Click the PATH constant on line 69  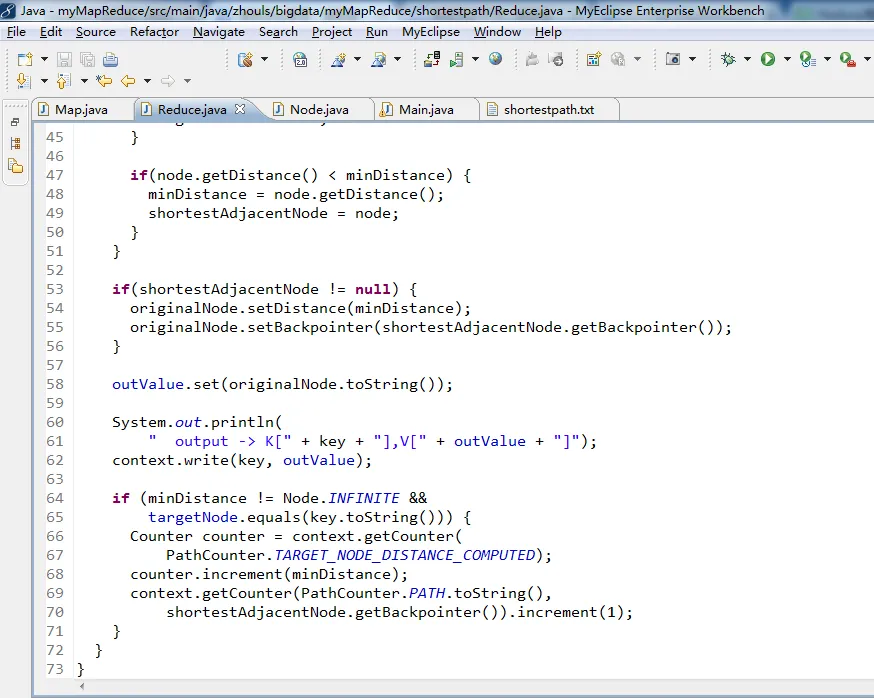pos(427,593)
